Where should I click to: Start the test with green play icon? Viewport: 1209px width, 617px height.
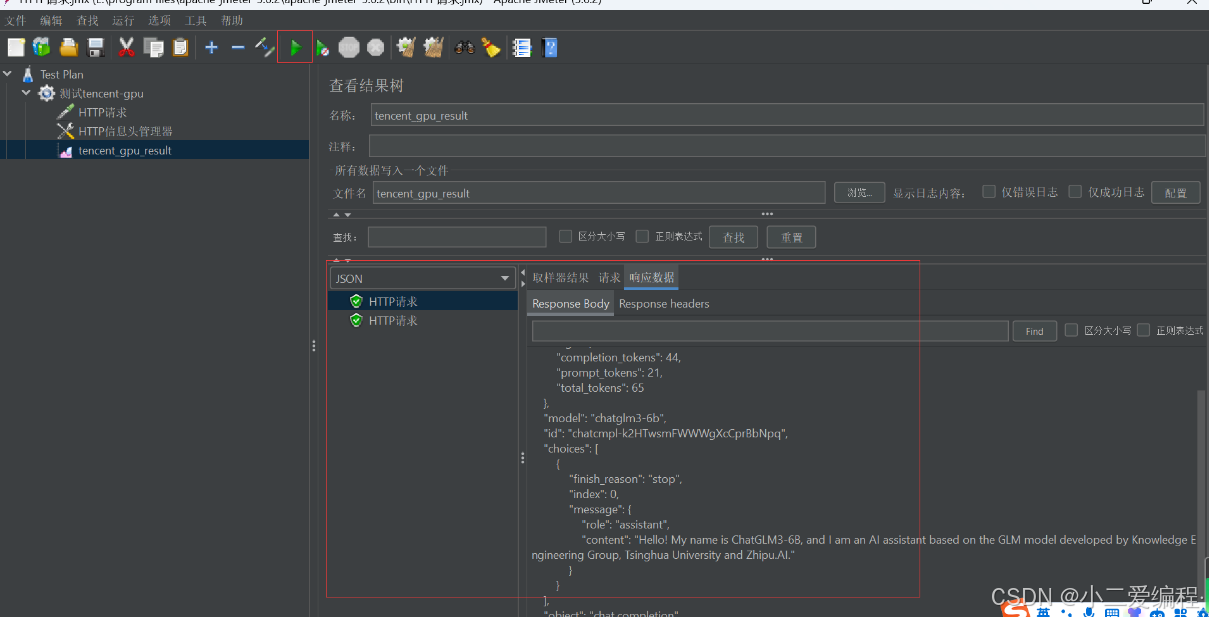(x=295, y=47)
